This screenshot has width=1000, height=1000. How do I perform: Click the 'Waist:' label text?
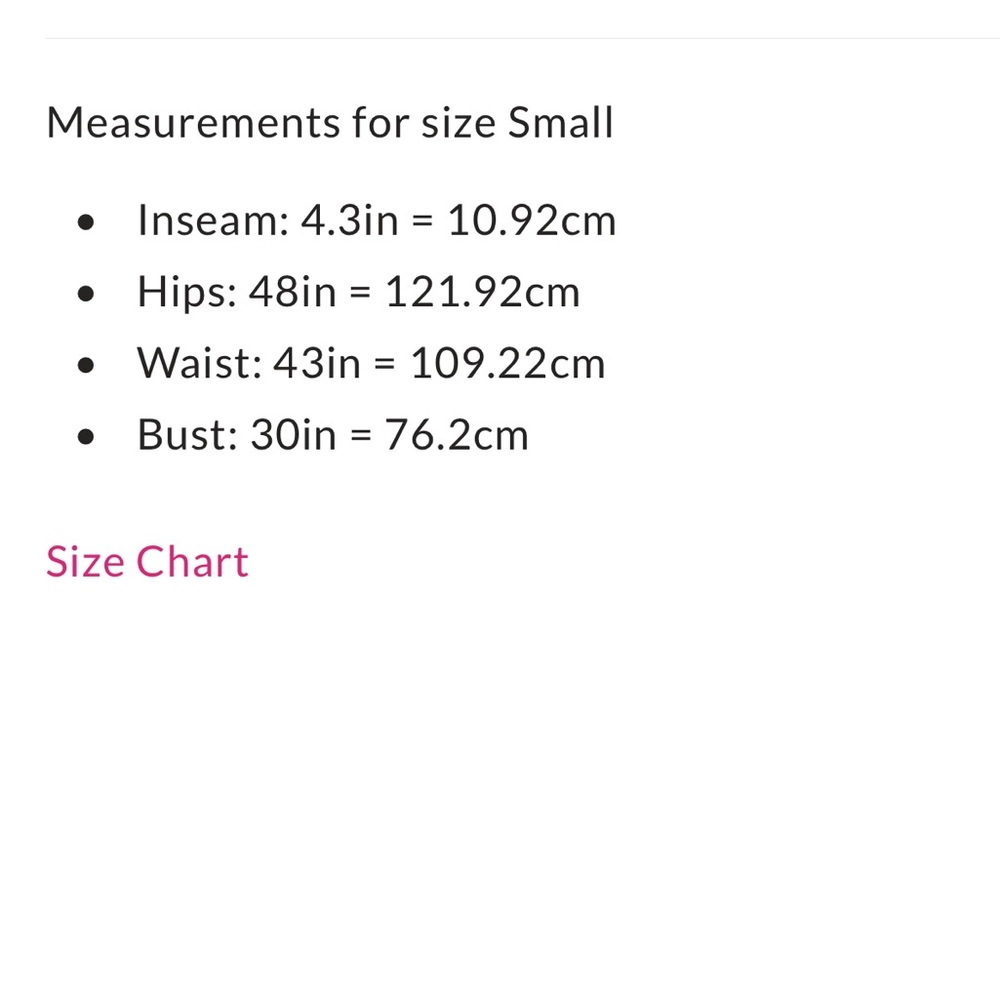pyautogui.click(x=200, y=364)
